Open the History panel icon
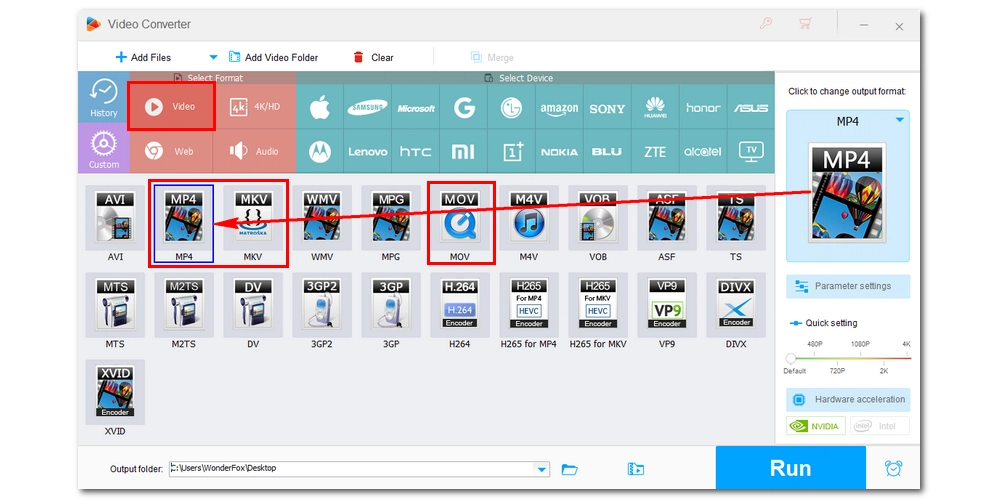The image size is (1000, 500). pyautogui.click(x=103, y=98)
